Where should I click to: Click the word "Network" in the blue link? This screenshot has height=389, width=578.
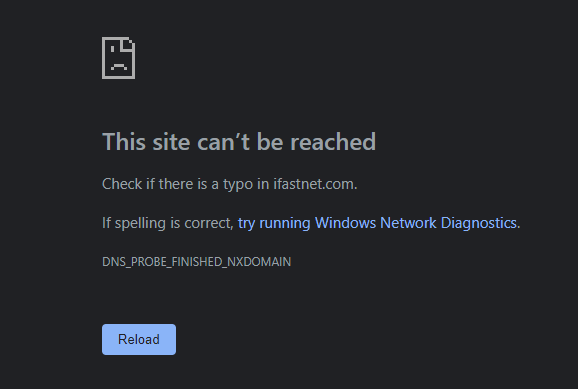(408, 223)
